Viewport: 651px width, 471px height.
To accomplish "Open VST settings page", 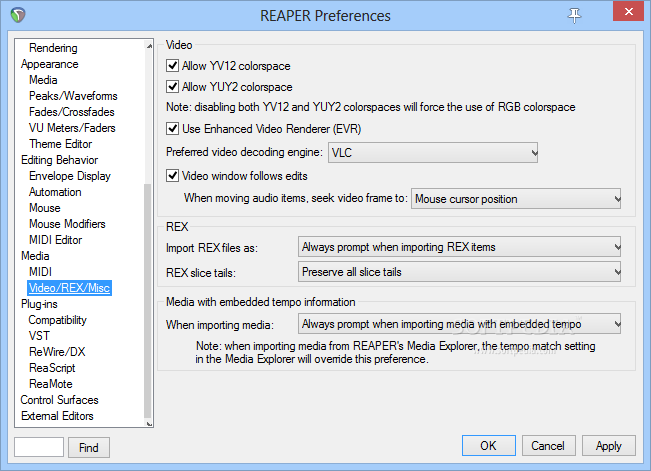I will coord(39,336).
